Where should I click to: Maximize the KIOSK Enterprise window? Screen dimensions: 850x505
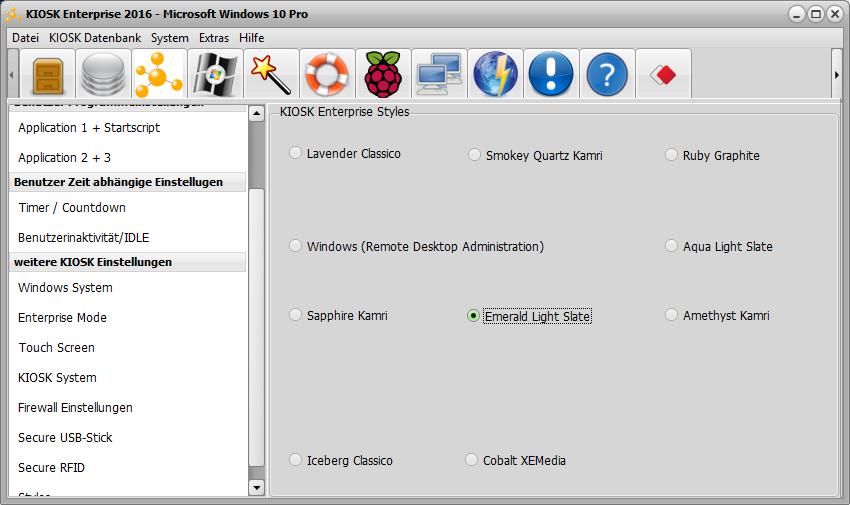pos(816,14)
